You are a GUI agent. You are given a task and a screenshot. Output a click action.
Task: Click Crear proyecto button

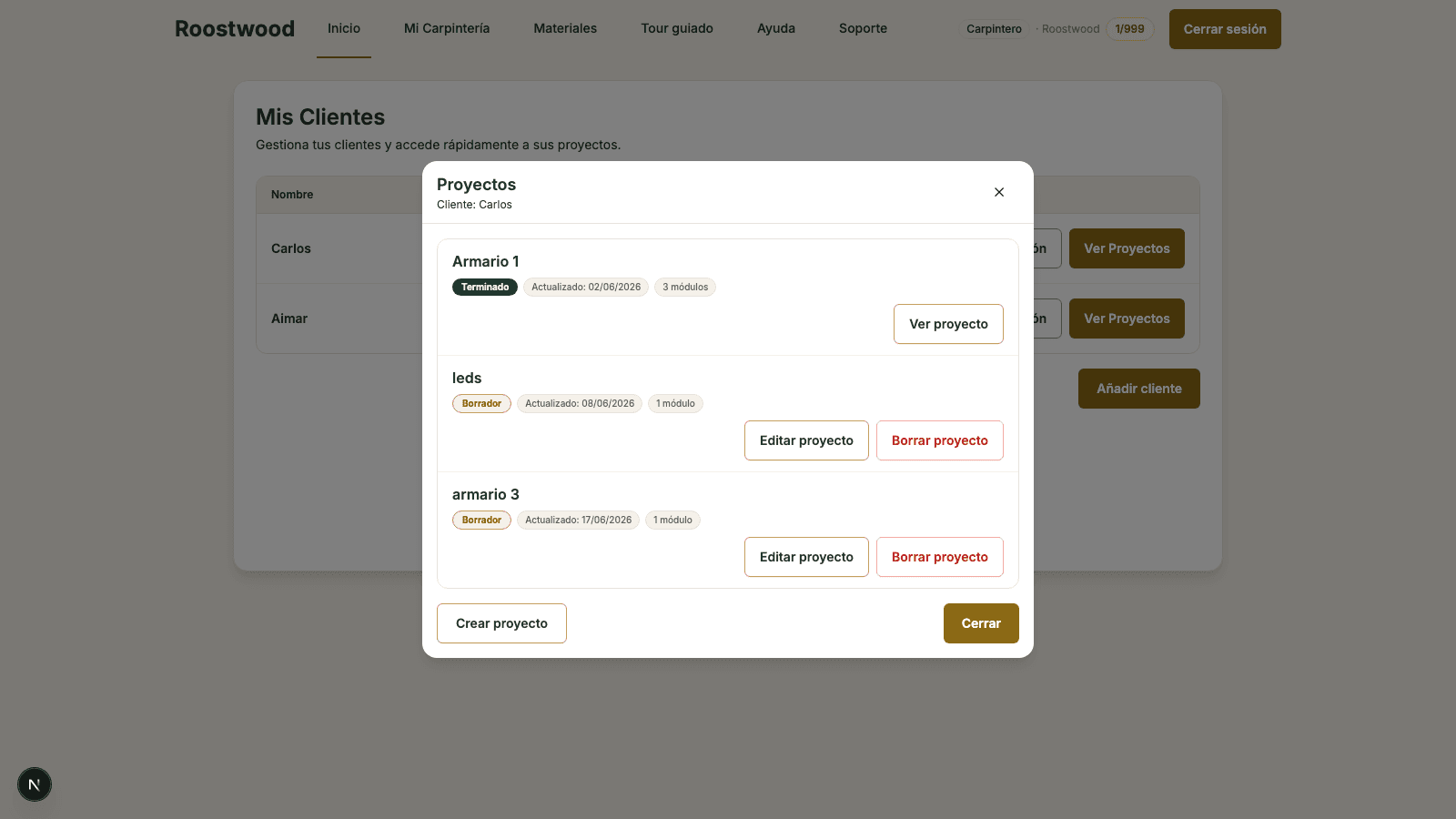(x=501, y=623)
